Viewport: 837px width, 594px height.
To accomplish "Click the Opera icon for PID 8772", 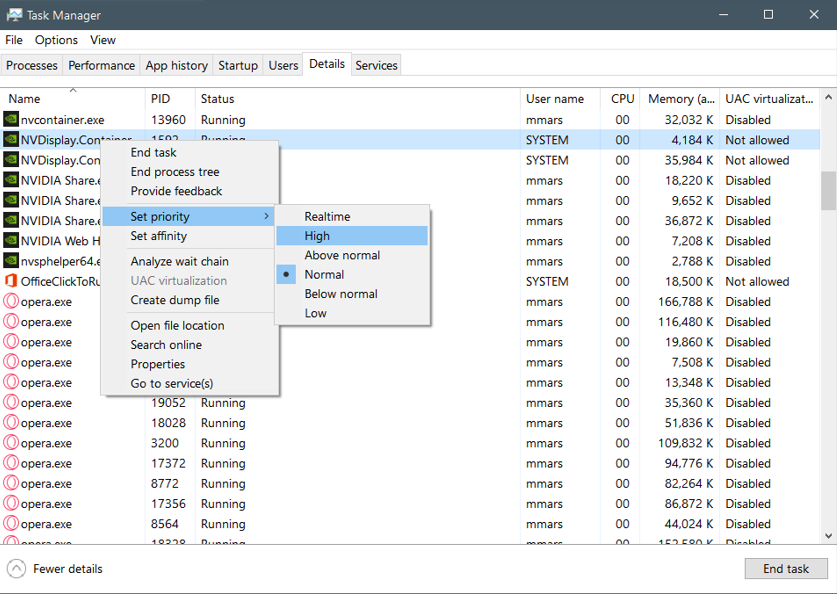I will pos(11,484).
